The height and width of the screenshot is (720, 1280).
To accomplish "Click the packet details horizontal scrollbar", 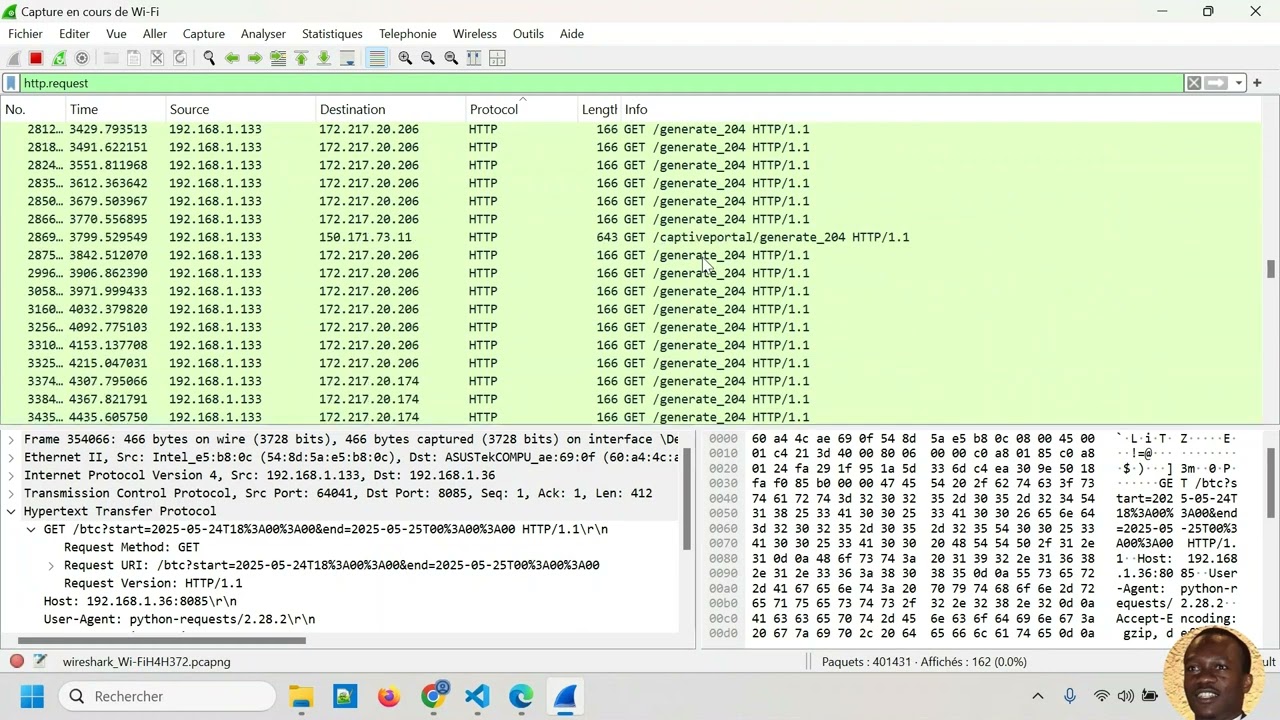I will (161, 640).
